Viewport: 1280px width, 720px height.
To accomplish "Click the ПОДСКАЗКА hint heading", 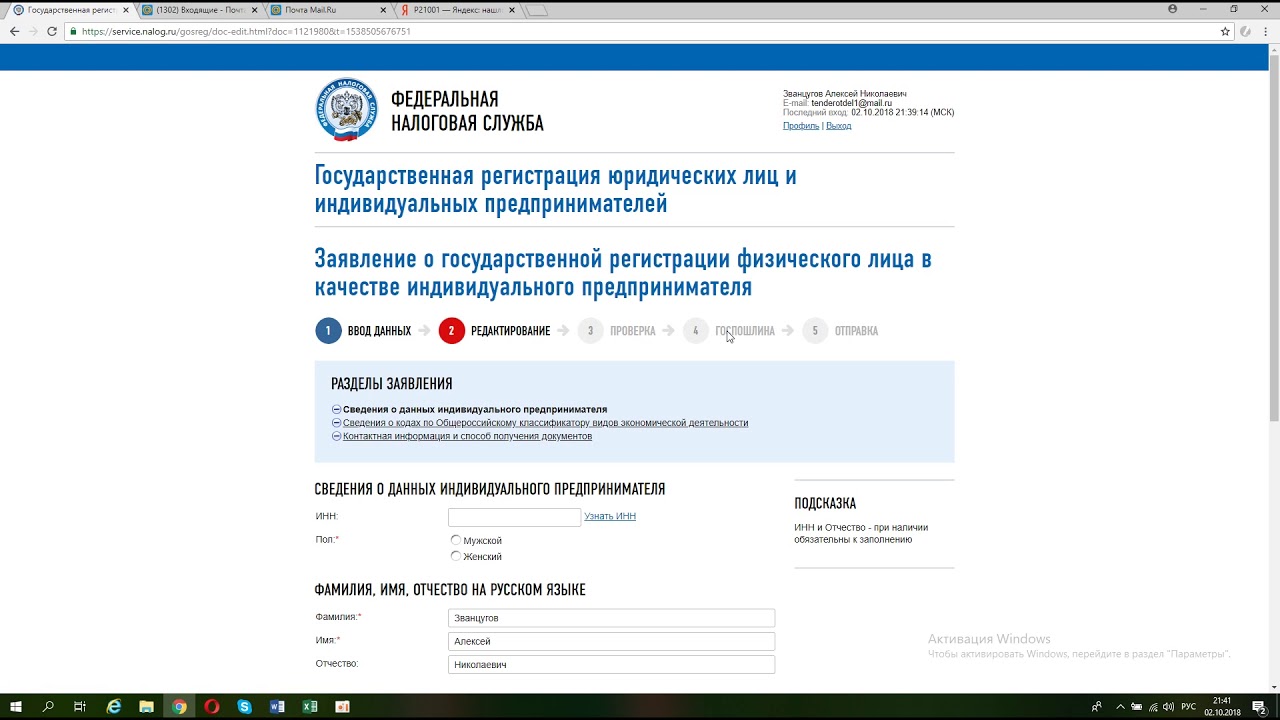I will pos(825,504).
